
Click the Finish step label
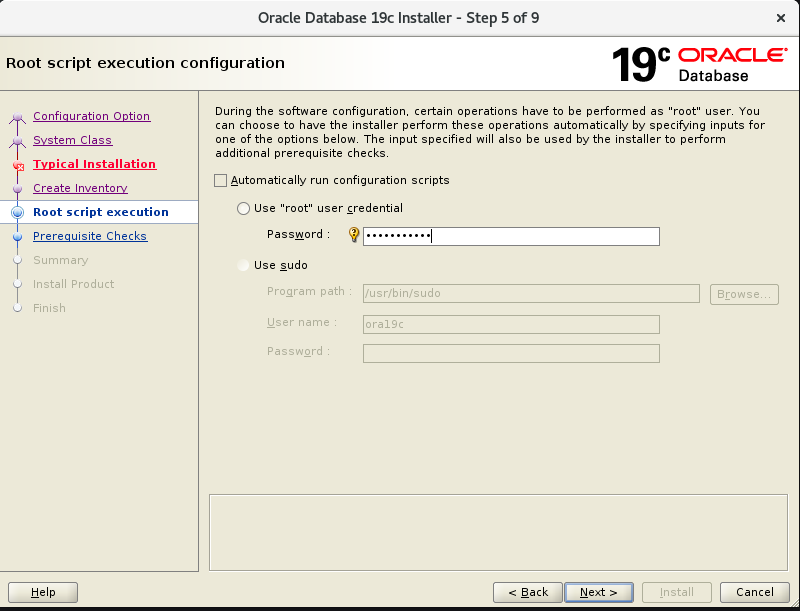coord(49,308)
